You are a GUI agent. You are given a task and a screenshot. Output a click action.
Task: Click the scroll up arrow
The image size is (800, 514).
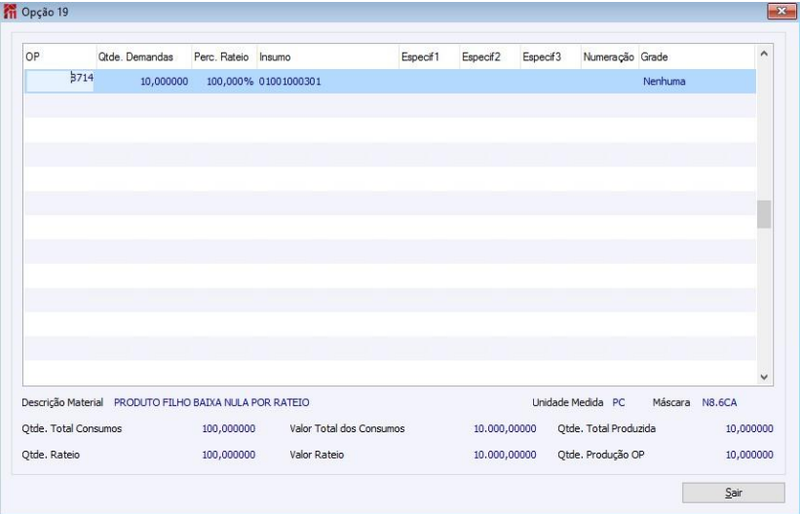pos(764,54)
